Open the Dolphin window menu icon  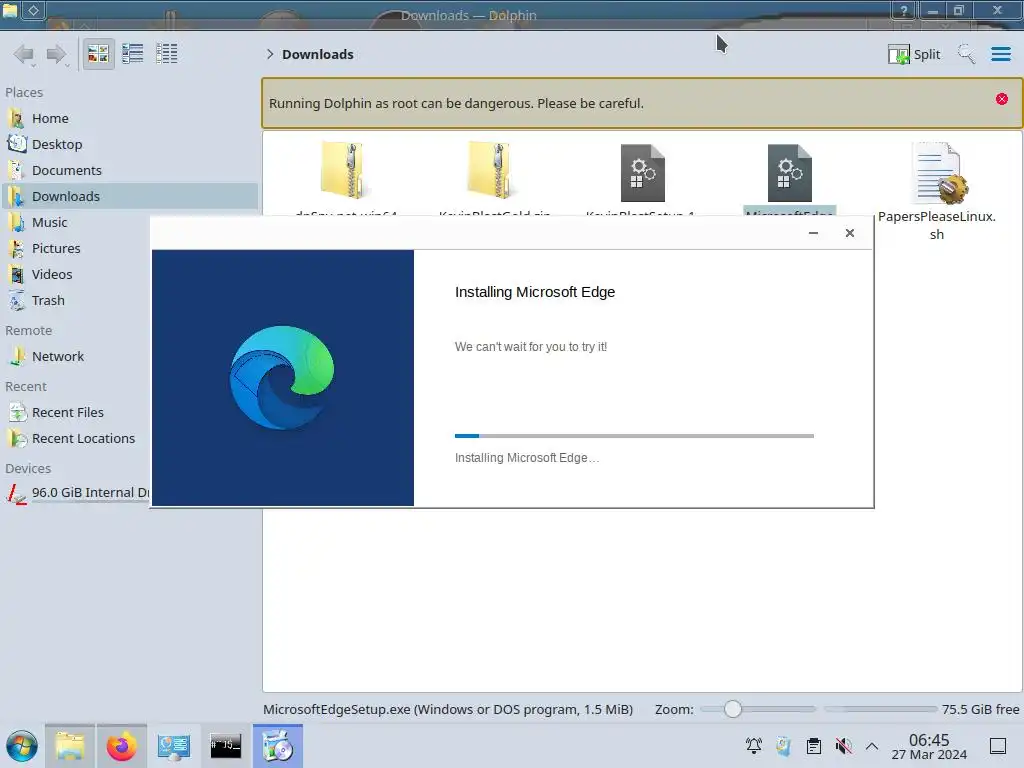tap(10, 10)
